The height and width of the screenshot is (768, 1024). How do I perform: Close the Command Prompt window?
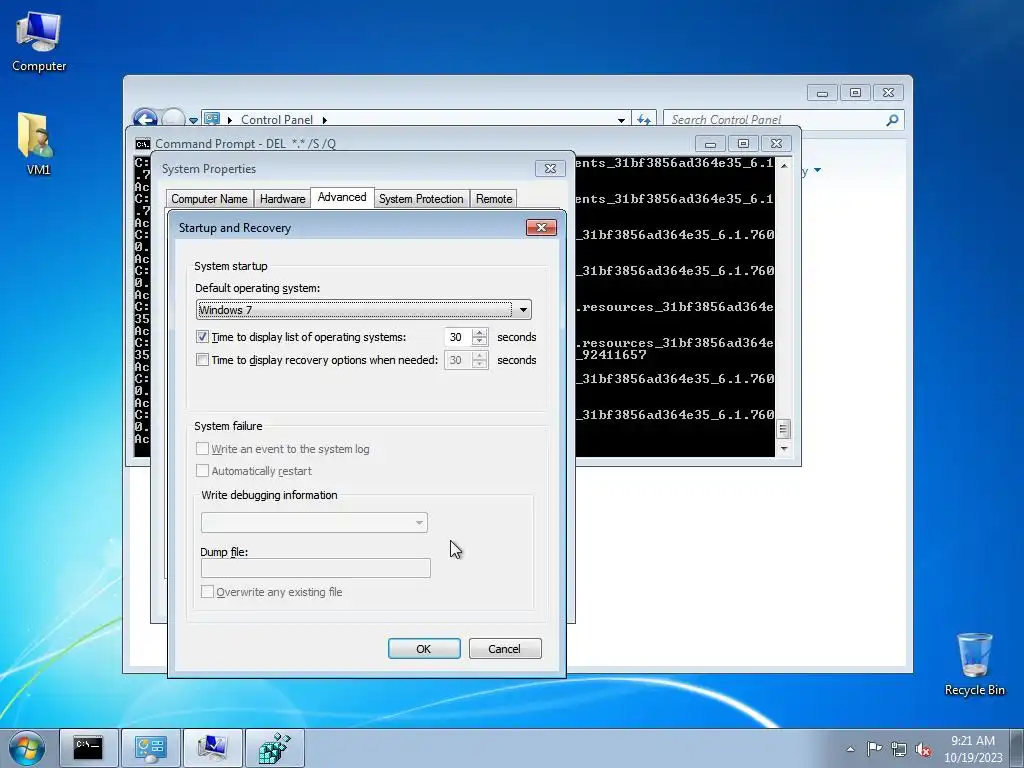pos(776,144)
